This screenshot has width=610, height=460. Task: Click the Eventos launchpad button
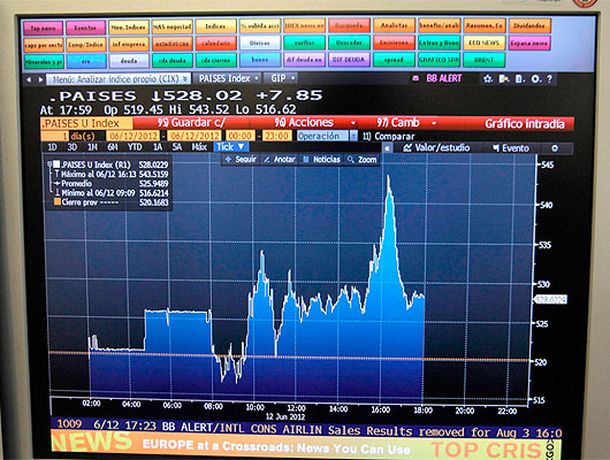86,28
